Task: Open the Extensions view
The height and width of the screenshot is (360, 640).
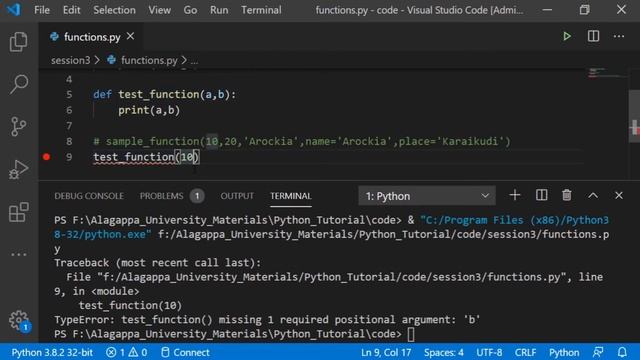Action: click(x=19, y=212)
